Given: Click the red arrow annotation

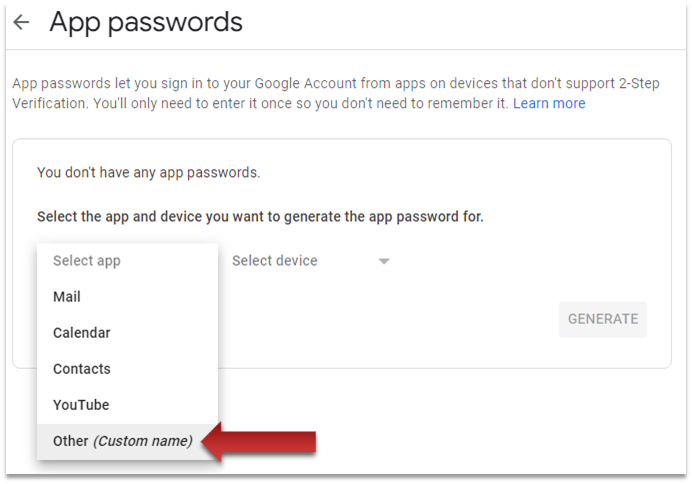Looking at the screenshot, I should [x=267, y=441].
